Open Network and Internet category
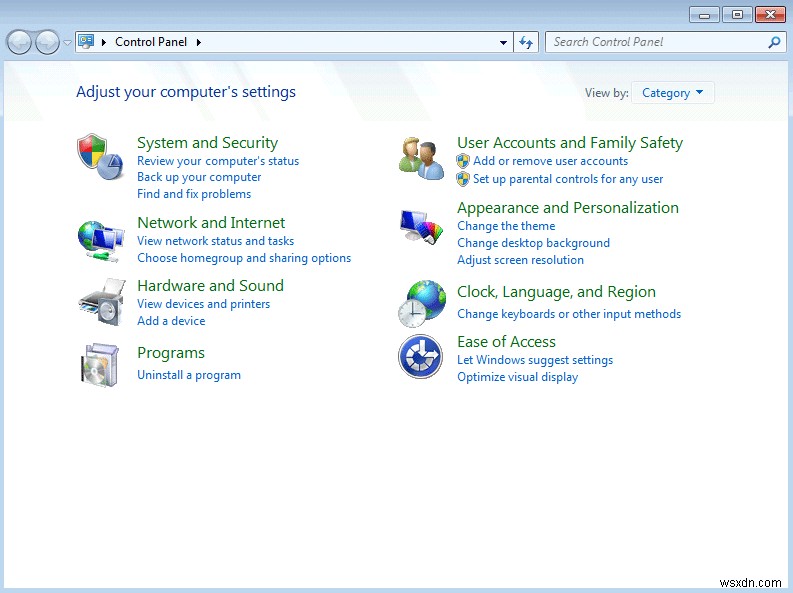 click(x=211, y=222)
